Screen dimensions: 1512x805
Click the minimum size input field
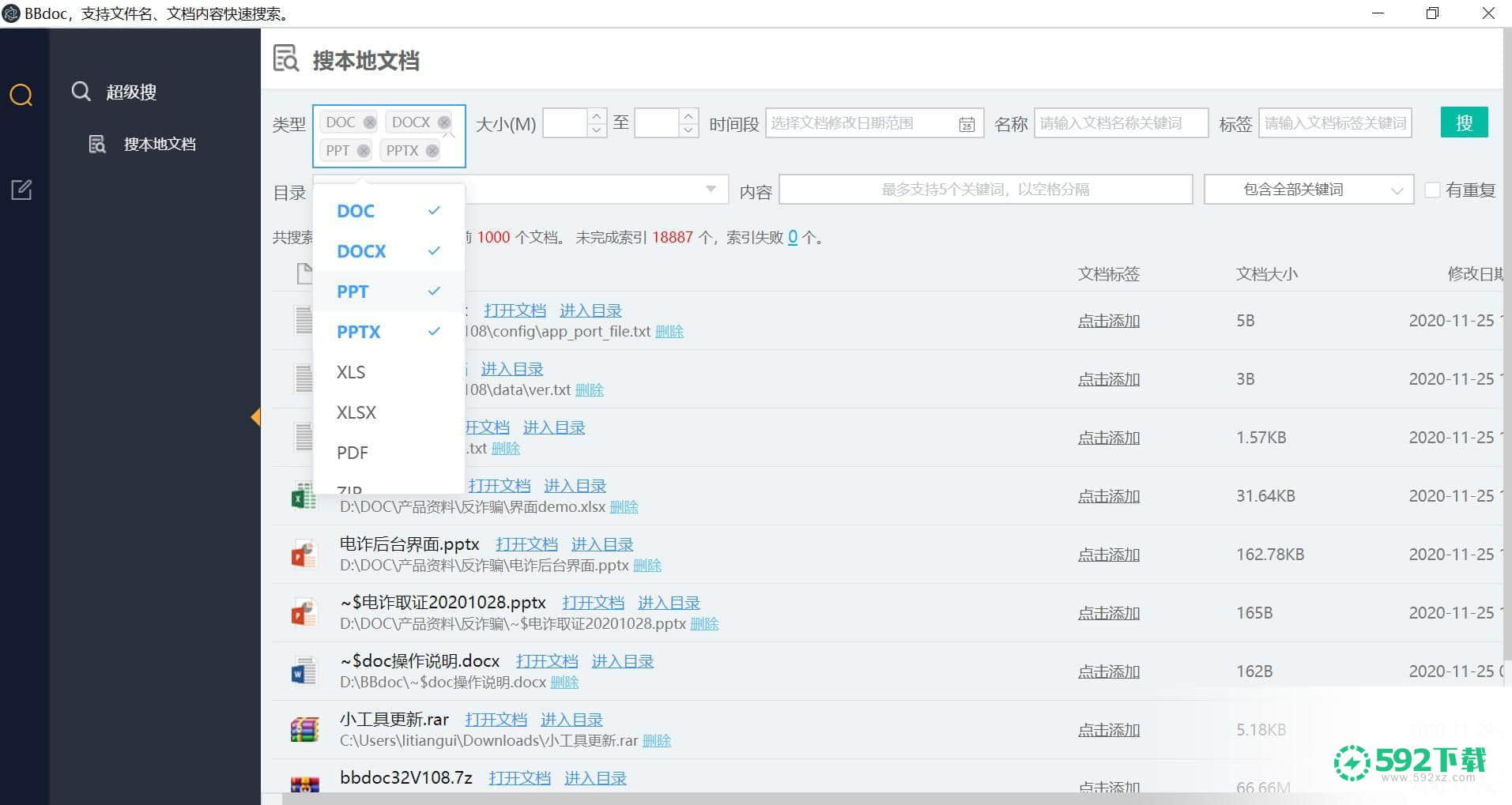565,123
